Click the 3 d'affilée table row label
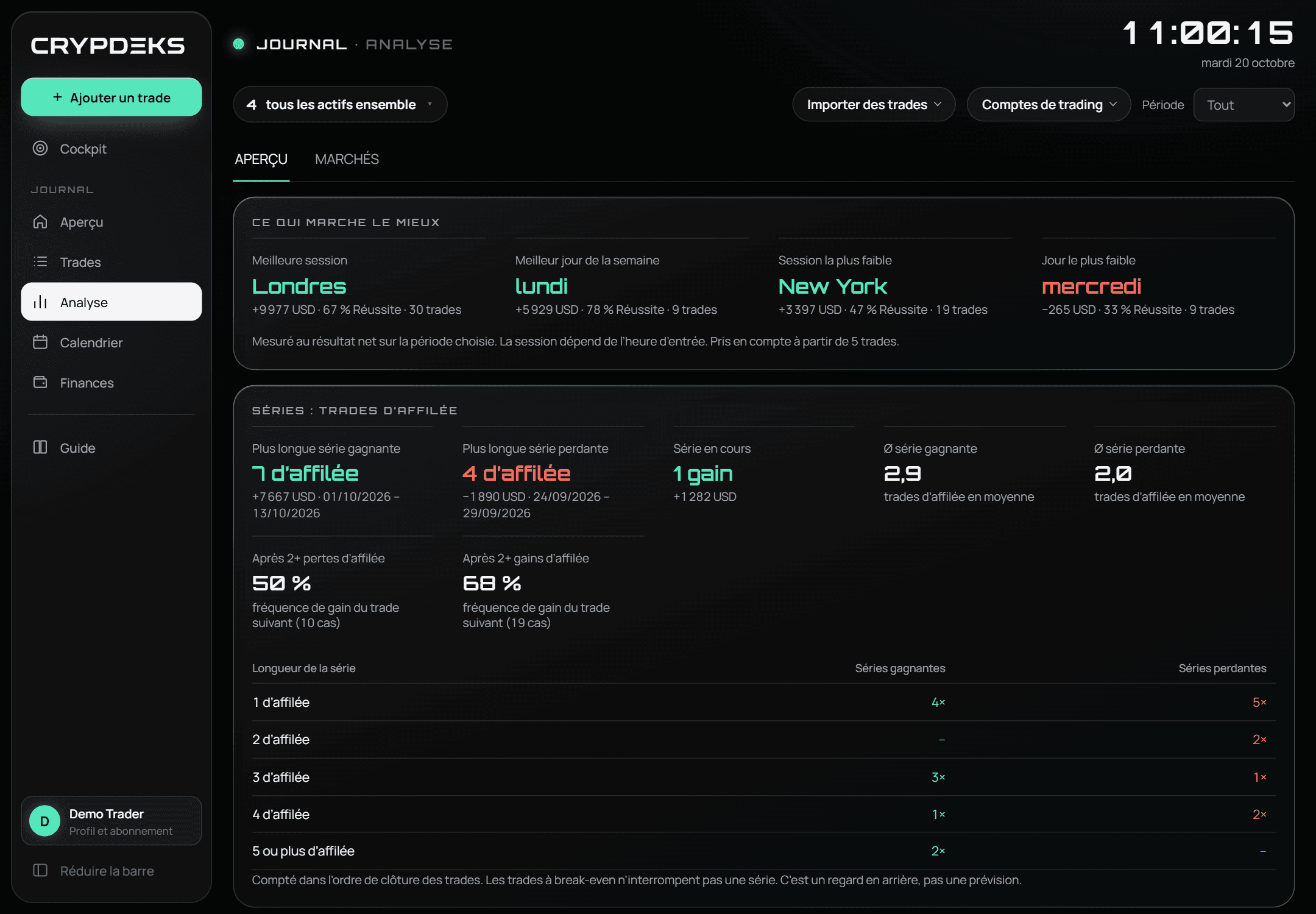The image size is (1316, 914). click(281, 777)
